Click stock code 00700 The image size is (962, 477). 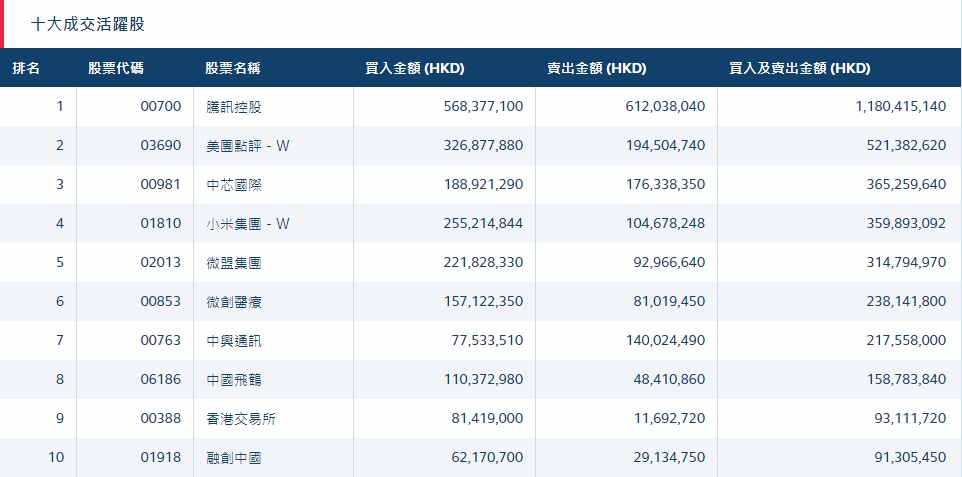[161, 107]
